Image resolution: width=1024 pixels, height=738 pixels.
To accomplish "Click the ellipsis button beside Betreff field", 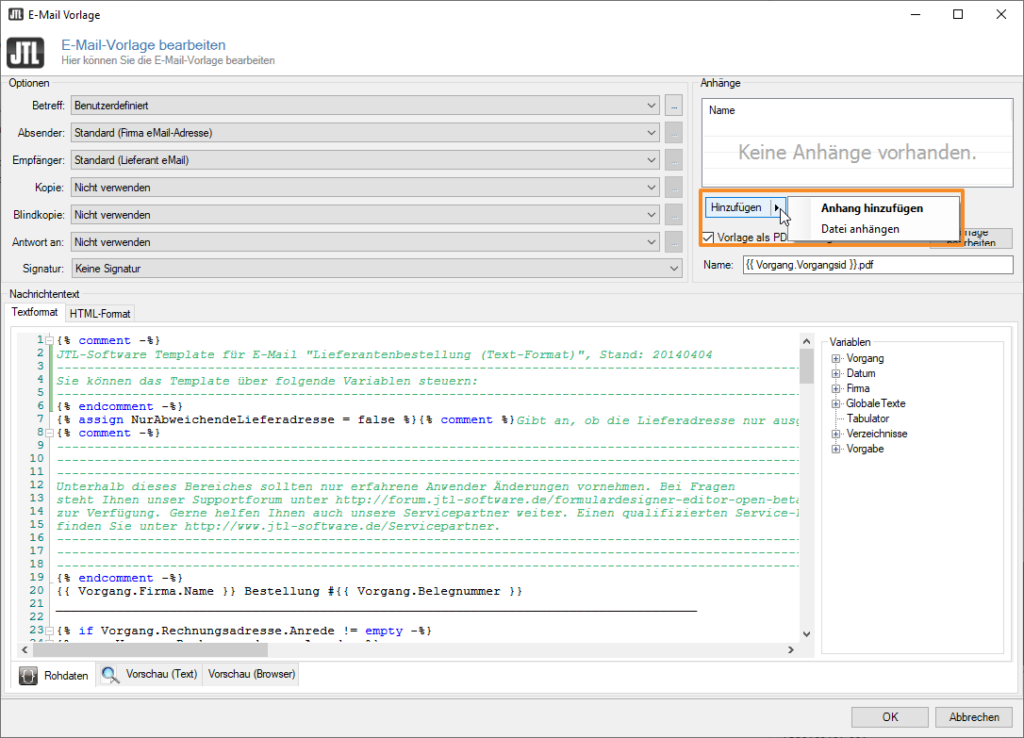I will [x=674, y=105].
